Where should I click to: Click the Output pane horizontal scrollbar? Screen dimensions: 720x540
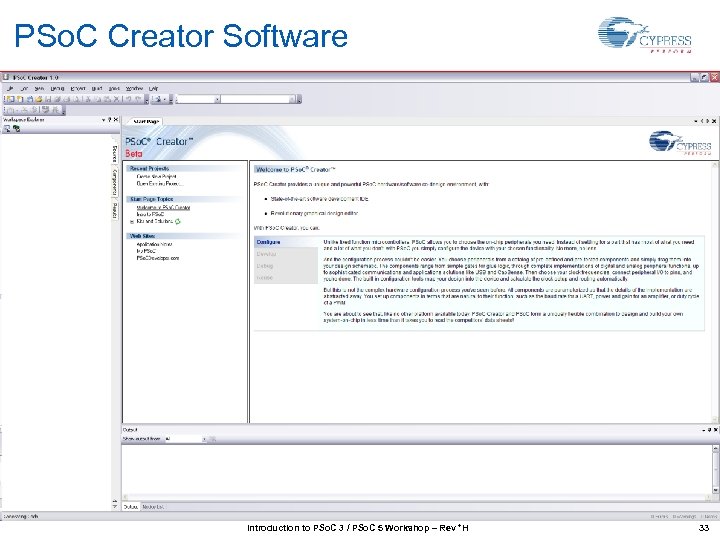417,497
